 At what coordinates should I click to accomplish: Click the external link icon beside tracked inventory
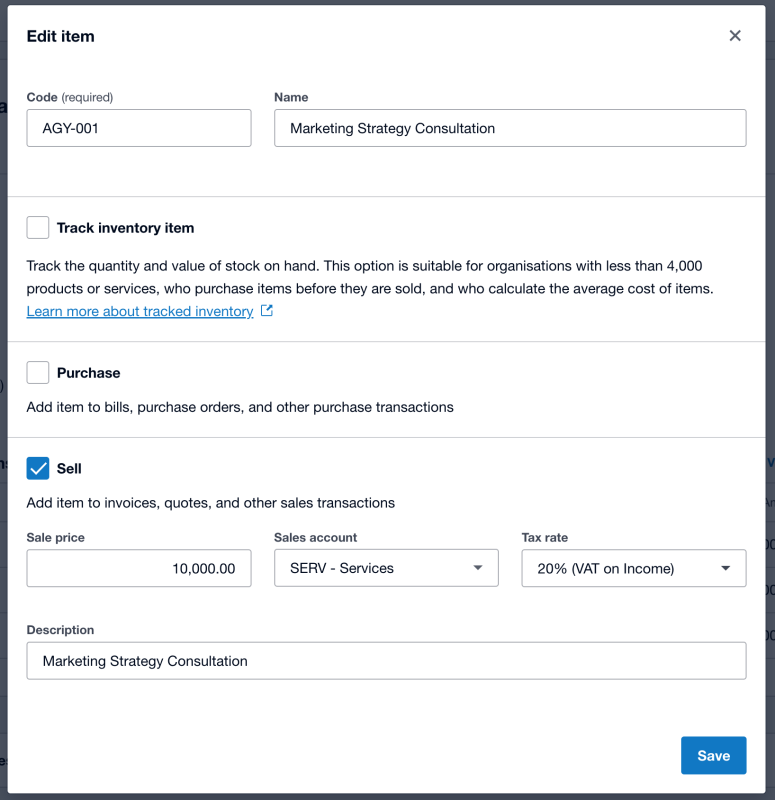point(265,311)
